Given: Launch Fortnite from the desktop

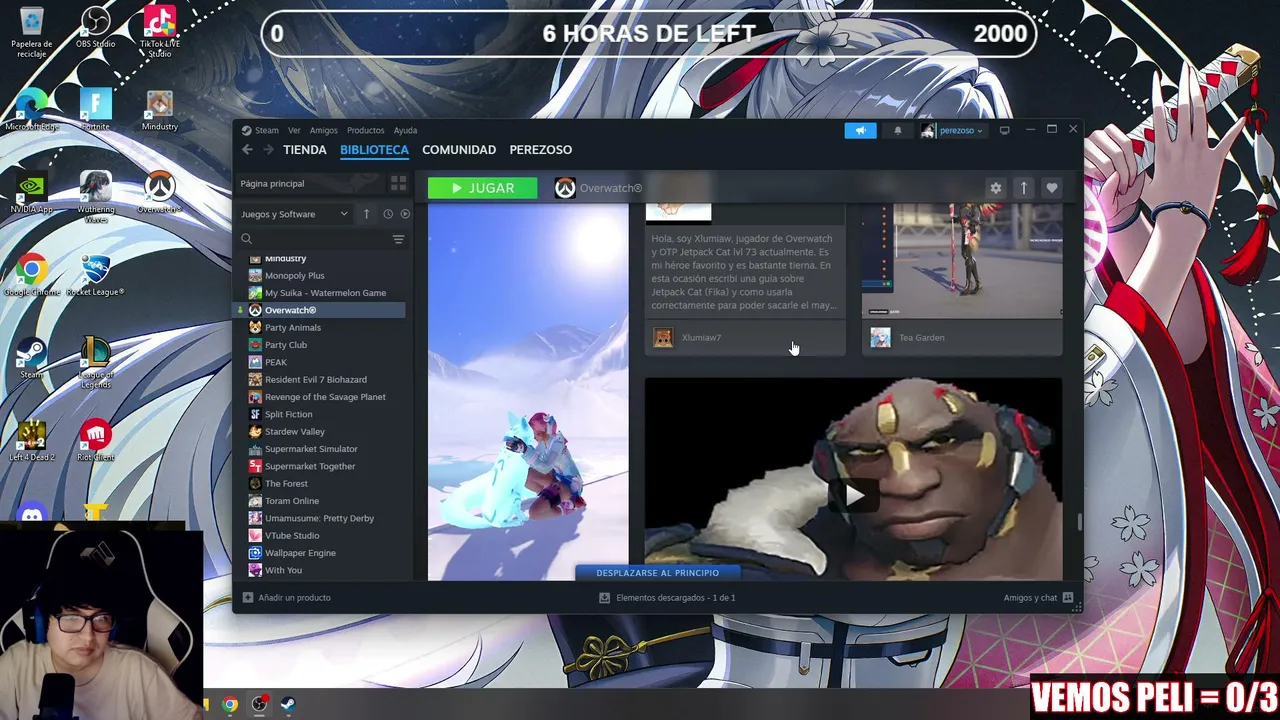Looking at the screenshot, I should [x=95, y=111].
